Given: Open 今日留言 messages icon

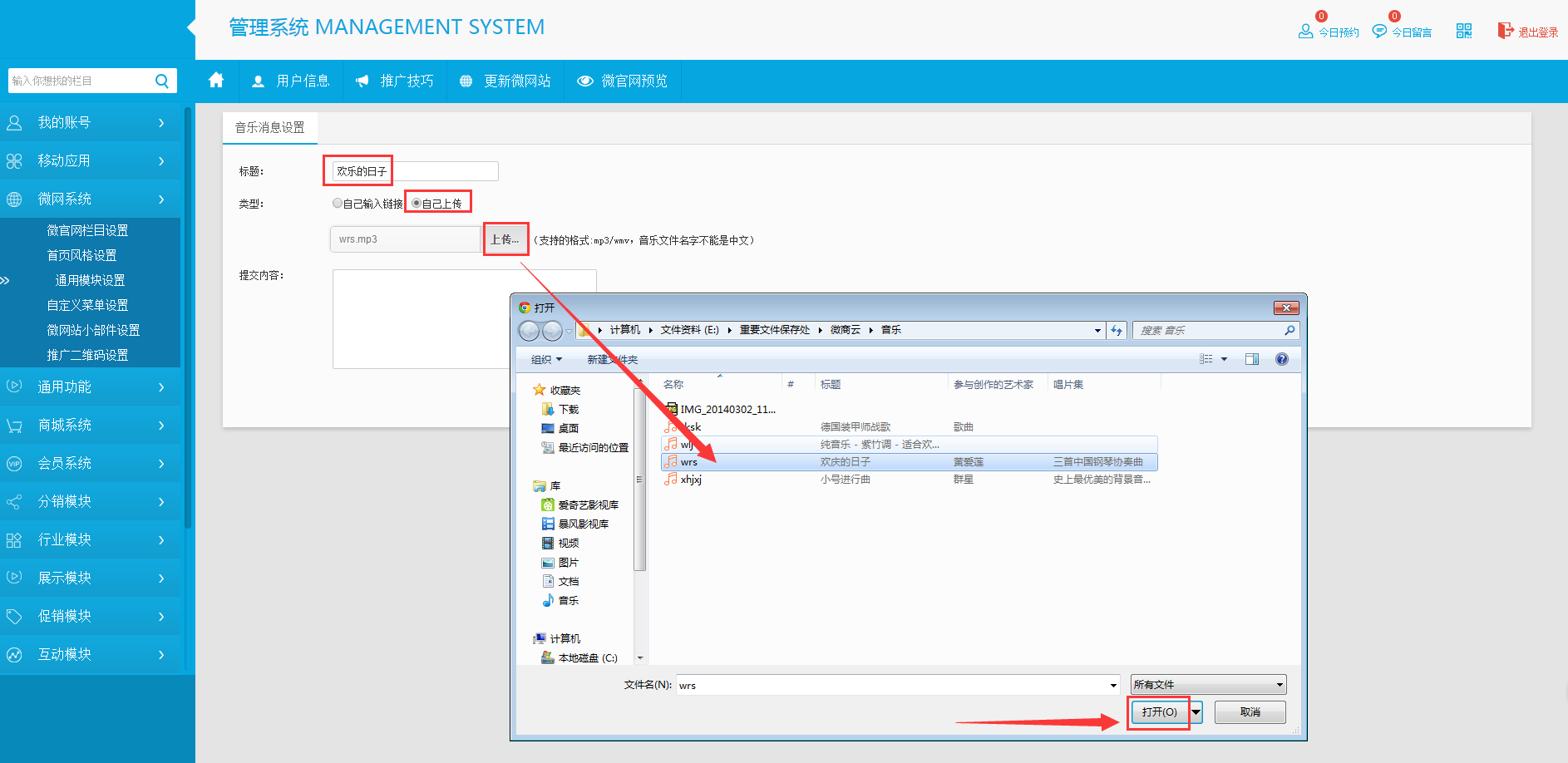Looking at the screenshot, I should [x=1379, y=32].
